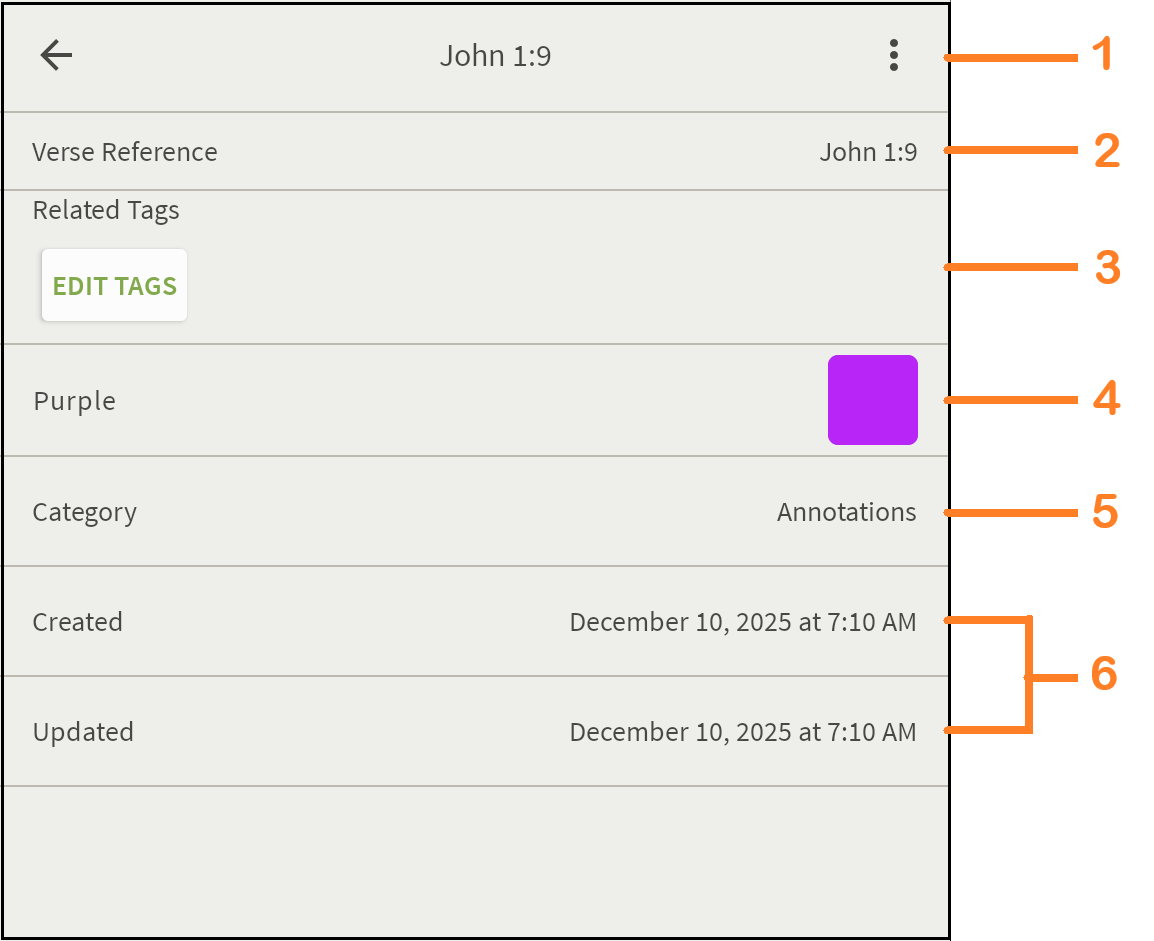This screenshot has height=941, width=1154.
Task: Open the three-dot overflow menu
Action: [x=893, y=56]
